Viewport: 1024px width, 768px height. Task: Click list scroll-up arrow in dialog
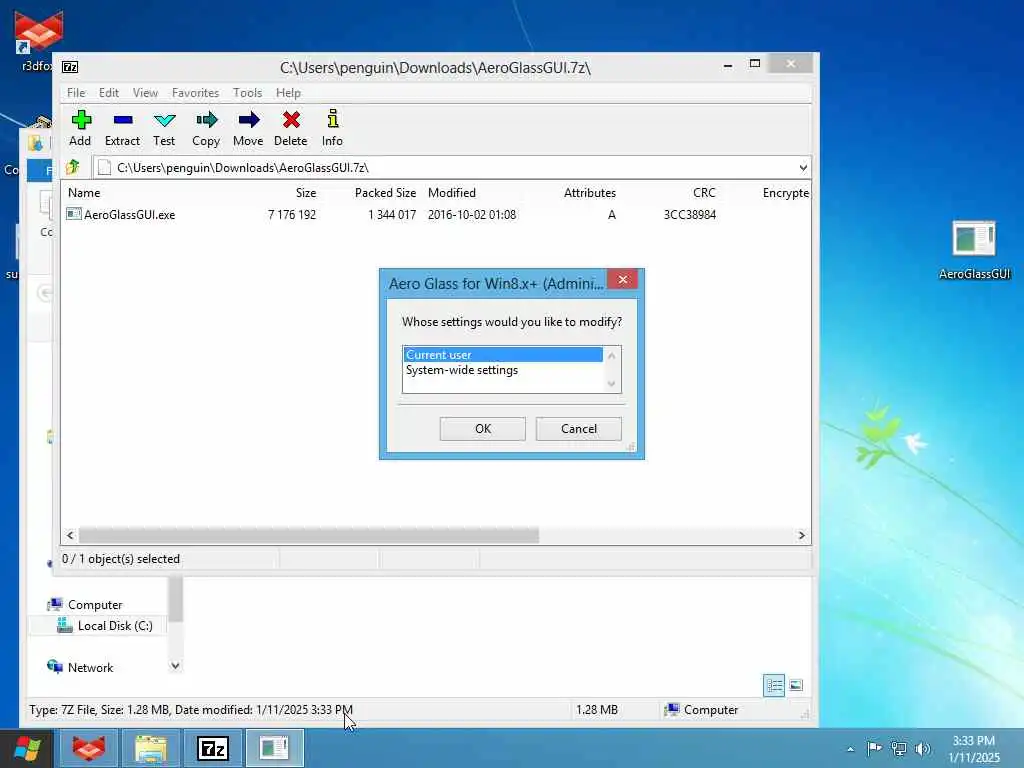point(611,356)
